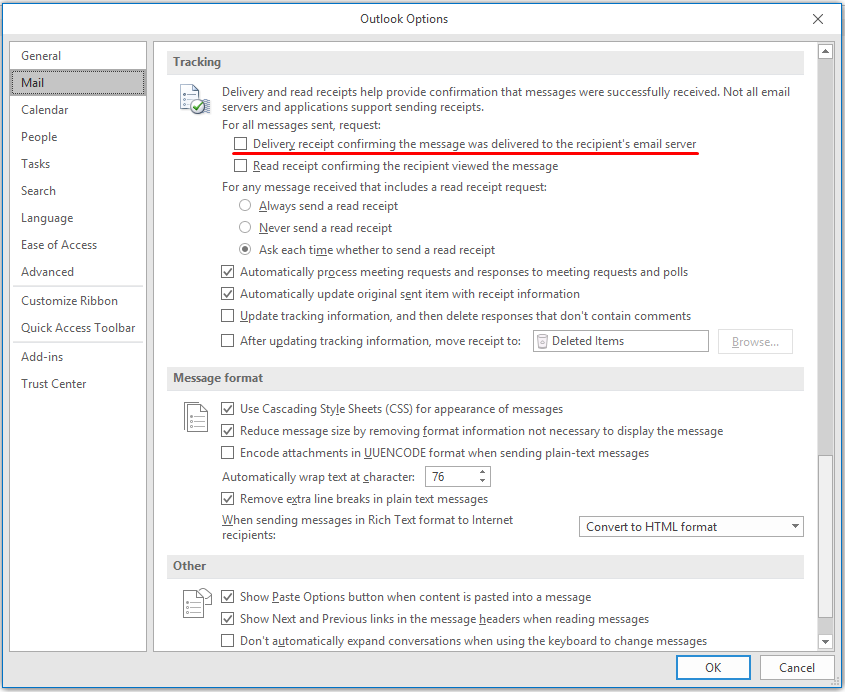
Task: Decrease the wrap text character value
Action: [482, 481]
